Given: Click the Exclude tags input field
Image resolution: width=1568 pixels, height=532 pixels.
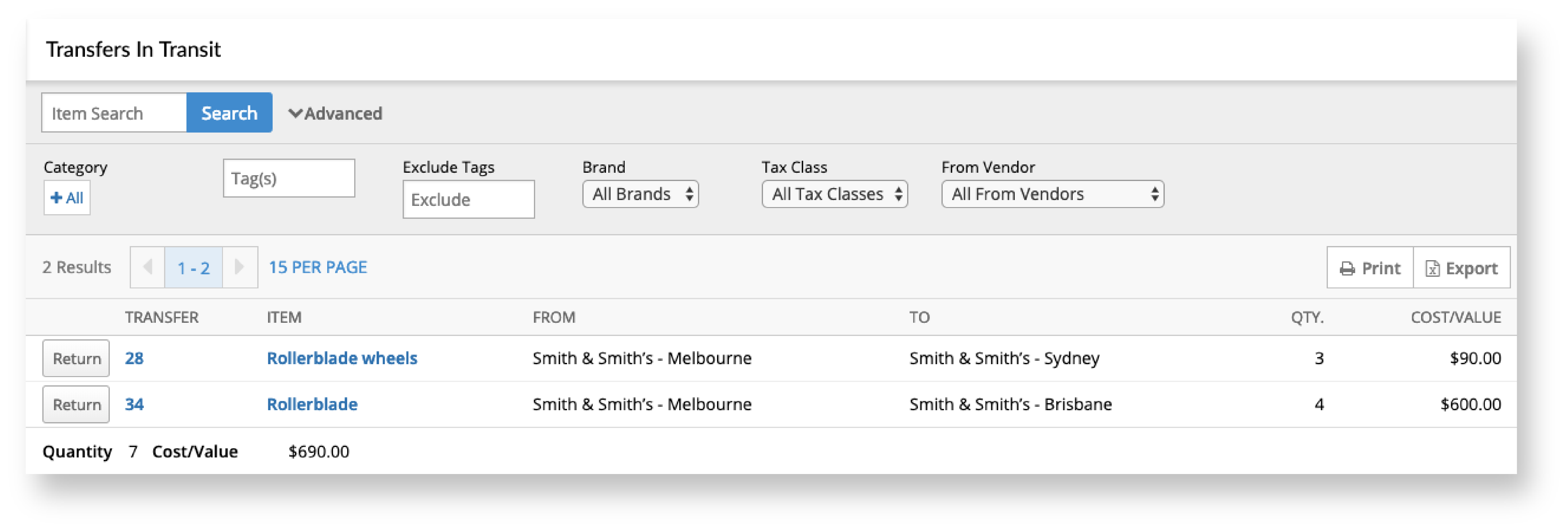Looking at the screenshot, I should coord(468,199).
